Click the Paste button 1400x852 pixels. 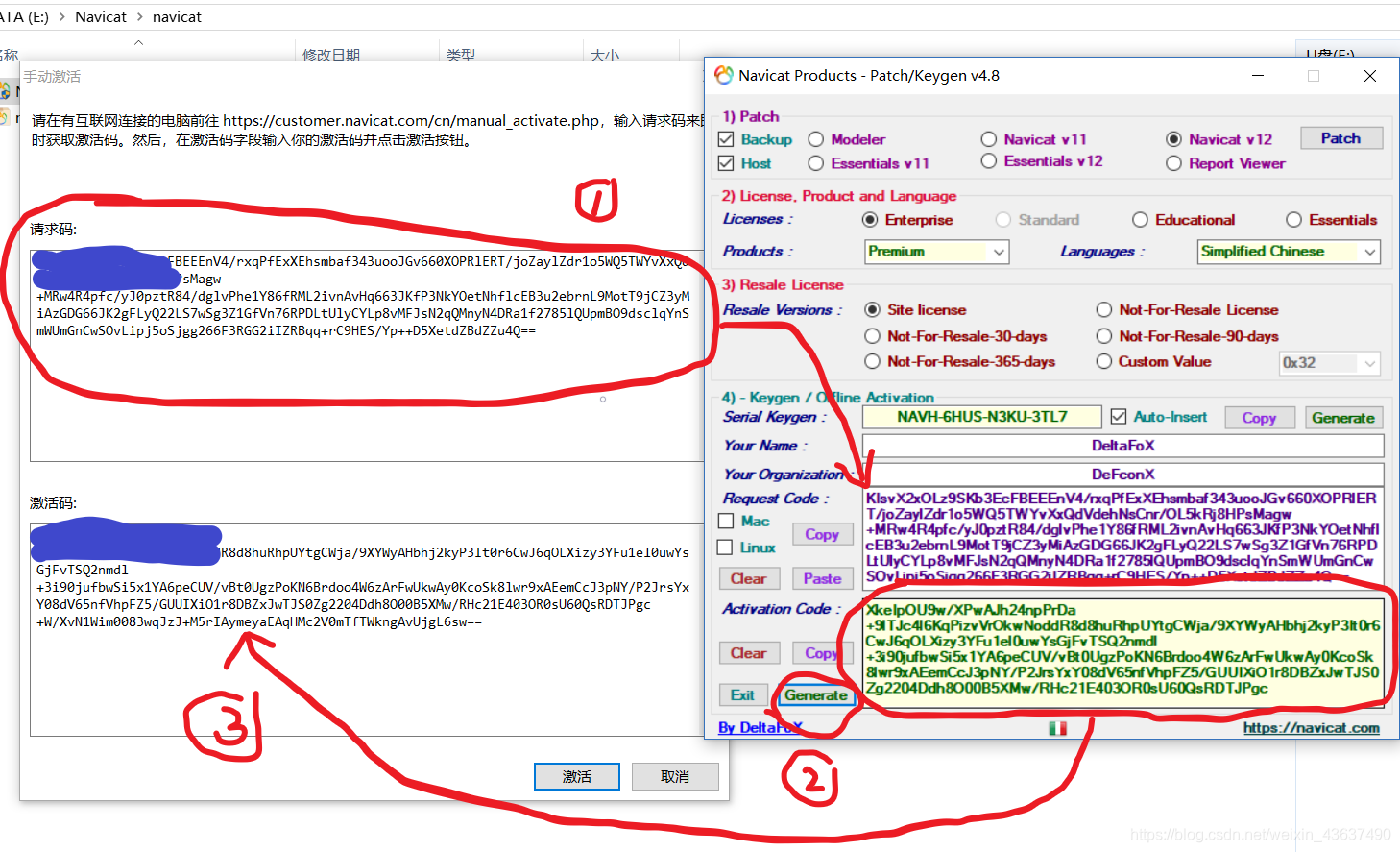pyautogui.click(x=823, y=578)
